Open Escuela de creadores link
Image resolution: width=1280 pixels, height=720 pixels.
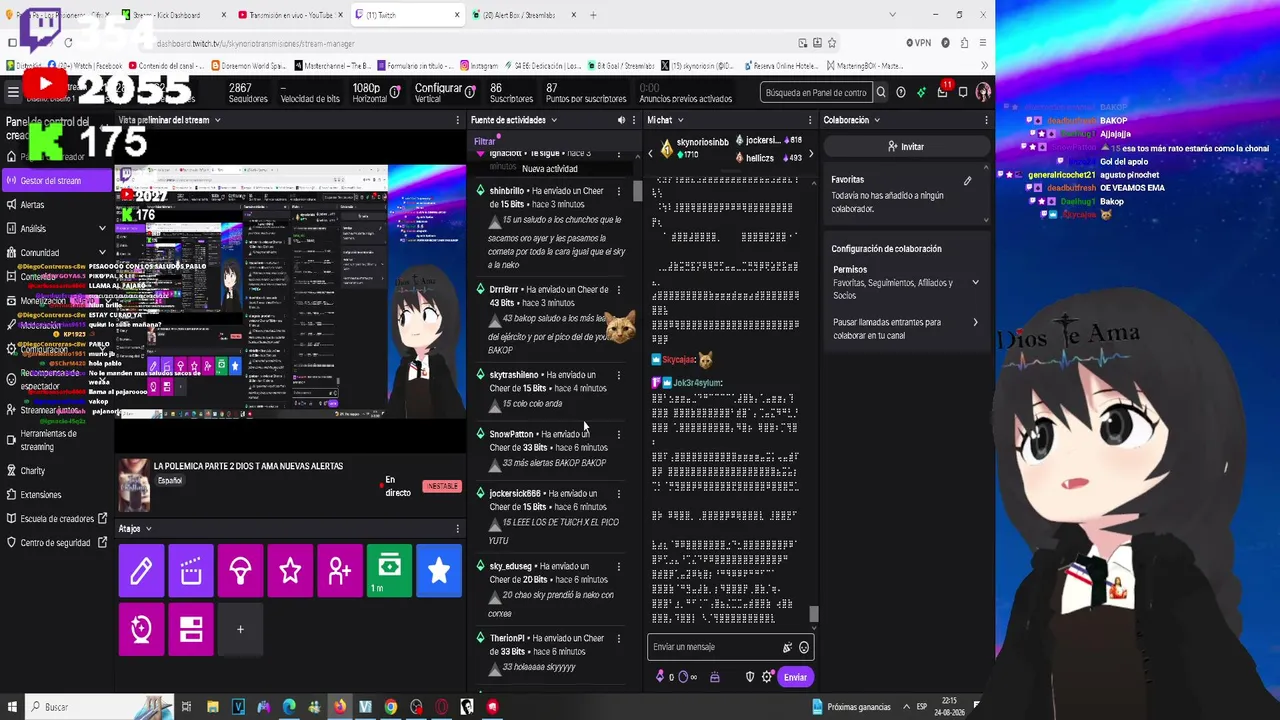pyautogui.click(x=57, y=519)
